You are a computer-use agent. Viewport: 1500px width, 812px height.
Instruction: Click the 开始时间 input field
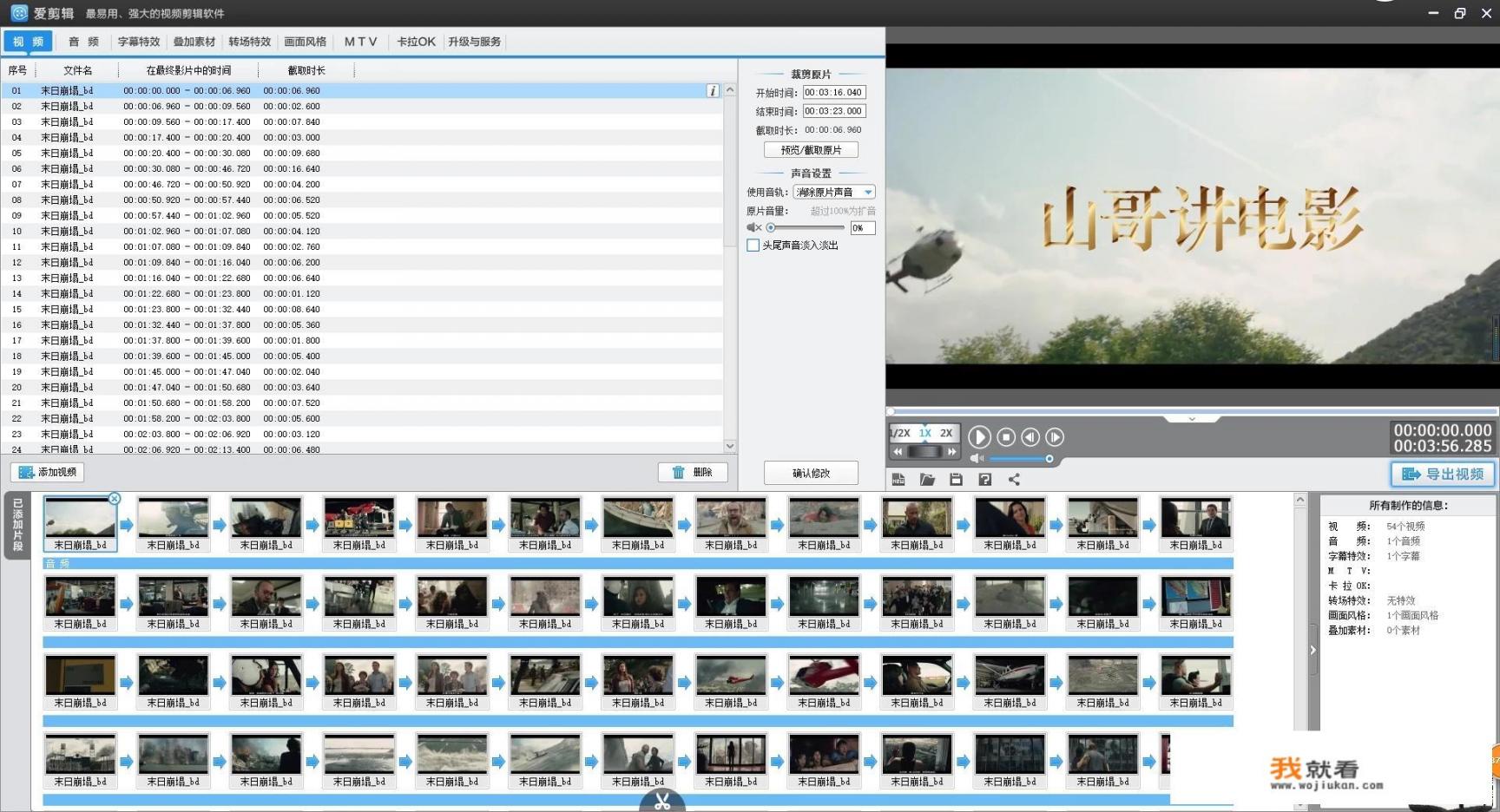[x=834, y=92]
